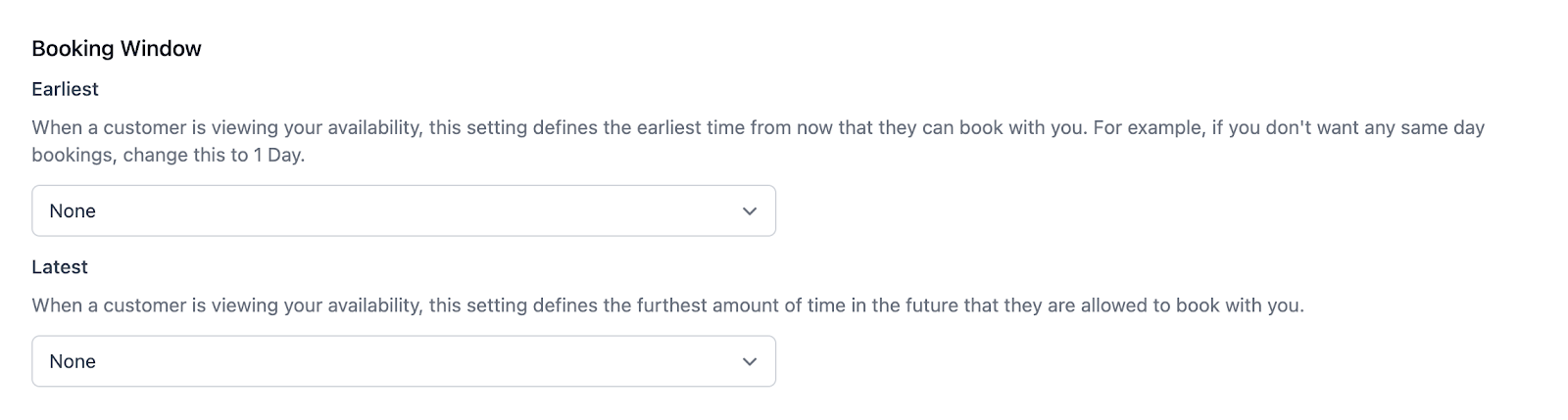This screenshot has width=1568, height=420.
Task: Click the empty middle area of the Earliest combo box
Action: tap(412, 211)
